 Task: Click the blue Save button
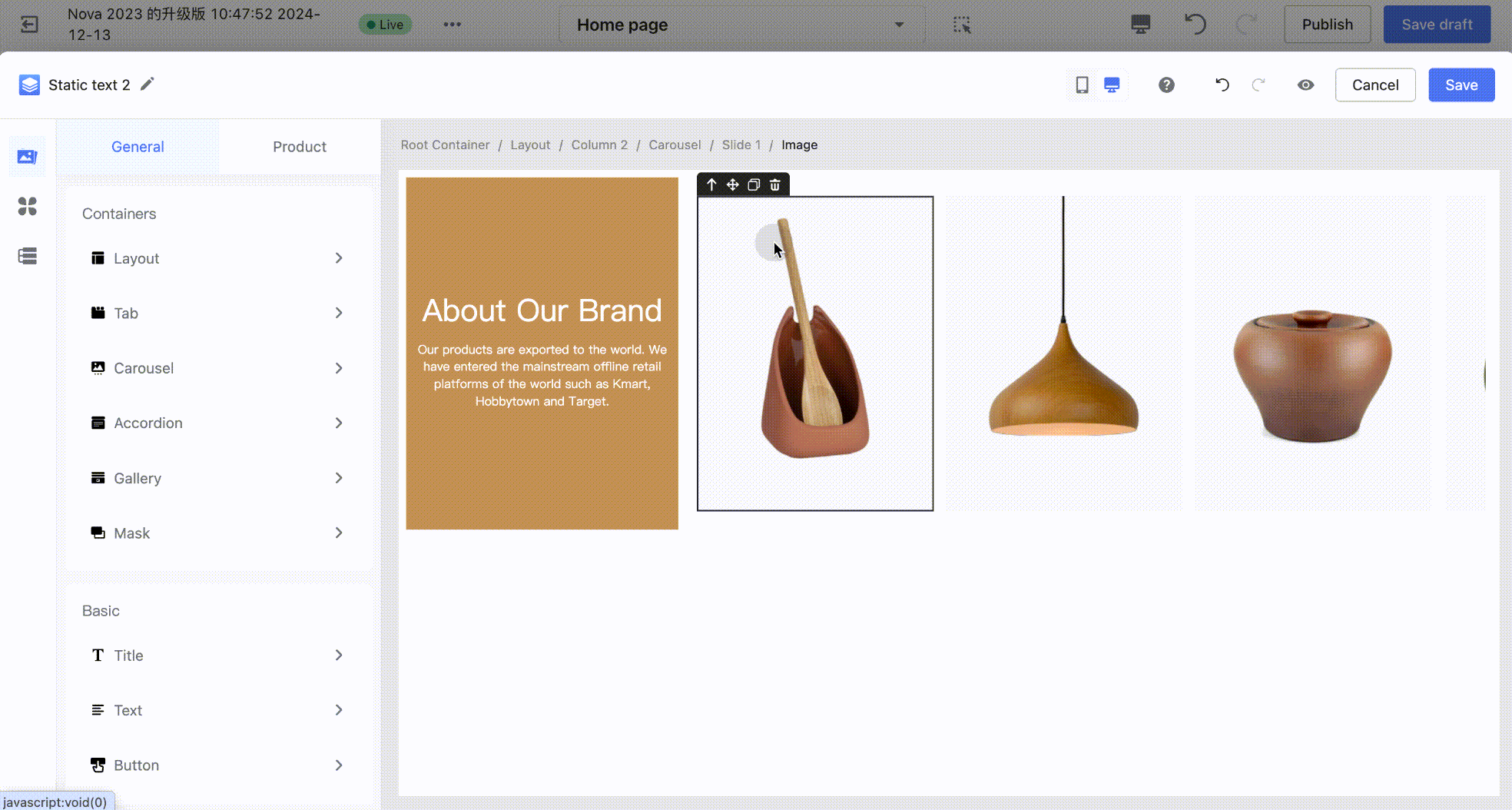[x=1461, y=85]
